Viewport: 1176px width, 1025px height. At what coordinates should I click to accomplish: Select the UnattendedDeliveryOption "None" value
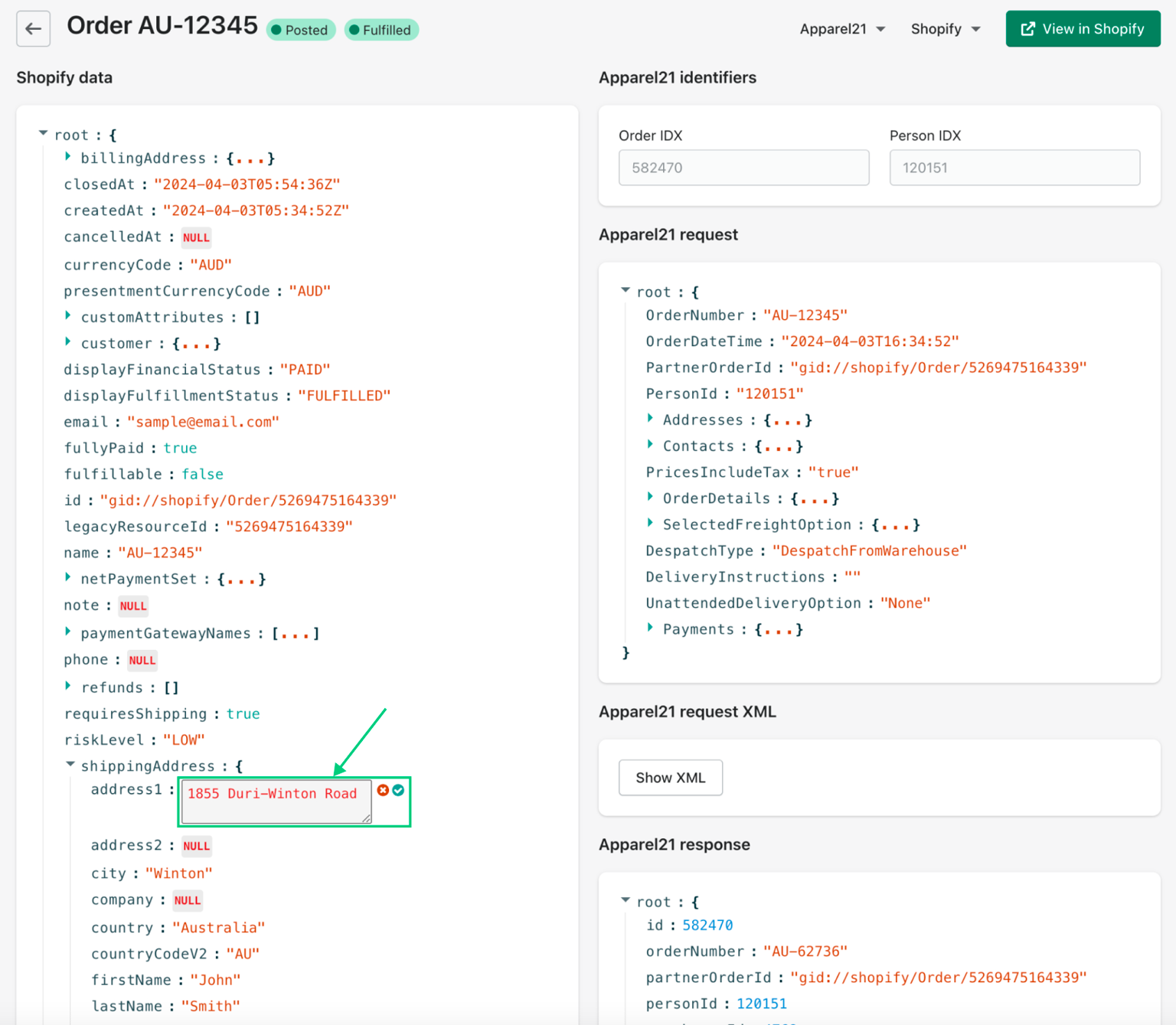pos(905,603)
